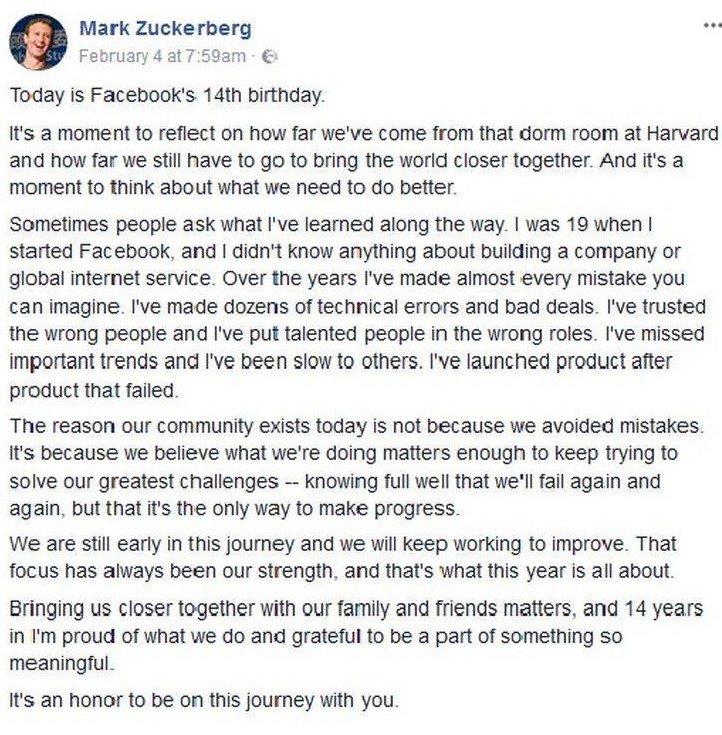Open the February 4 at 7:59am timestamp
Viewport: 722px width, 735px height.
161,56
